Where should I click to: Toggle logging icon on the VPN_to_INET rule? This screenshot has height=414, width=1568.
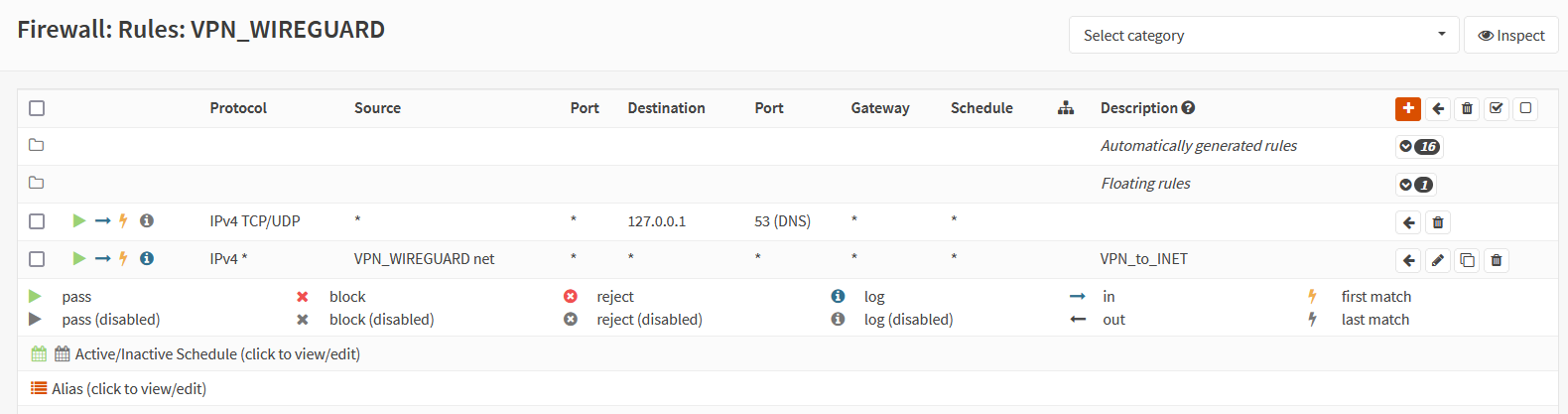point(147,258)
